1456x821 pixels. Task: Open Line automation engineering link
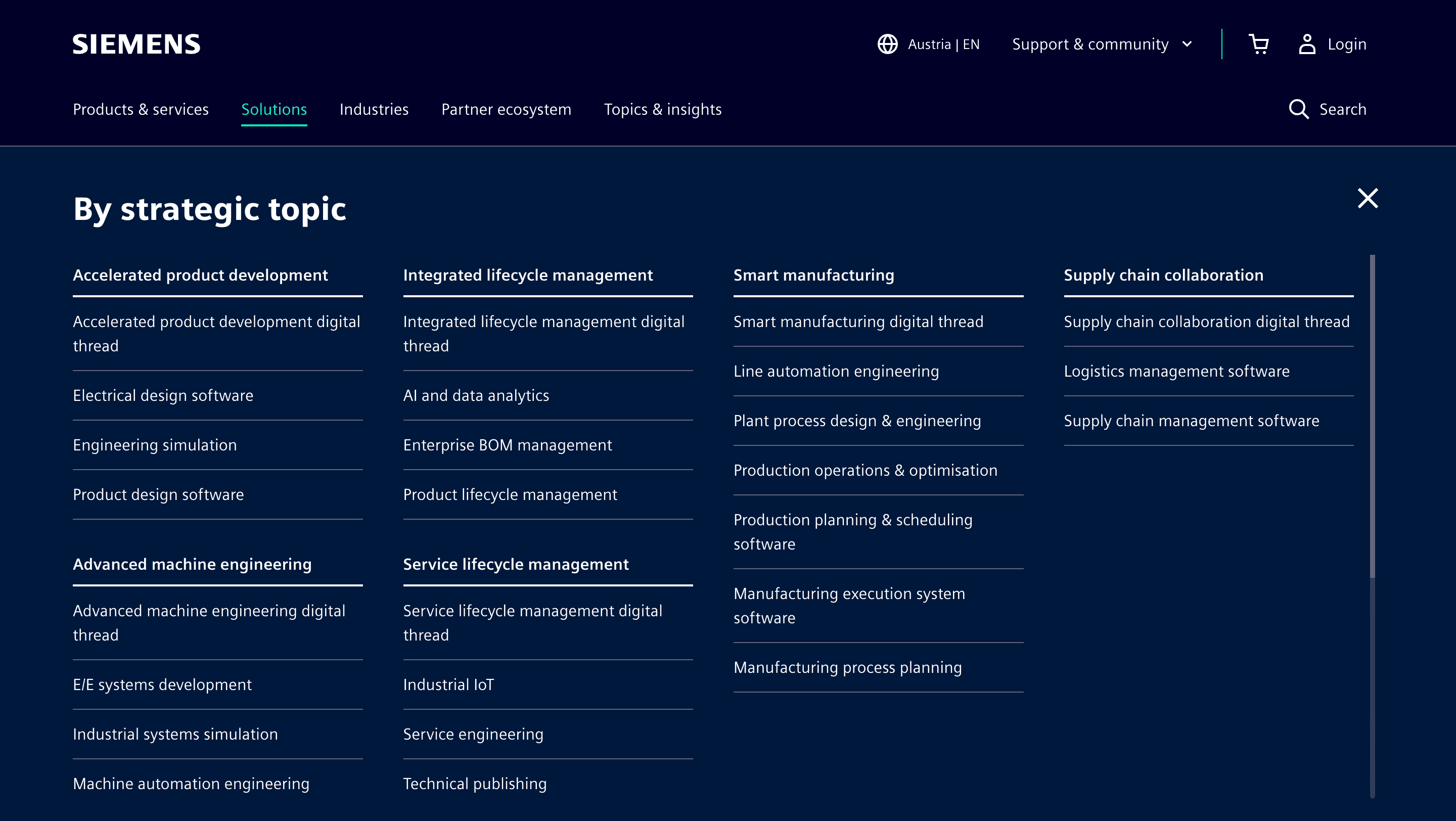tap(836, 371)
